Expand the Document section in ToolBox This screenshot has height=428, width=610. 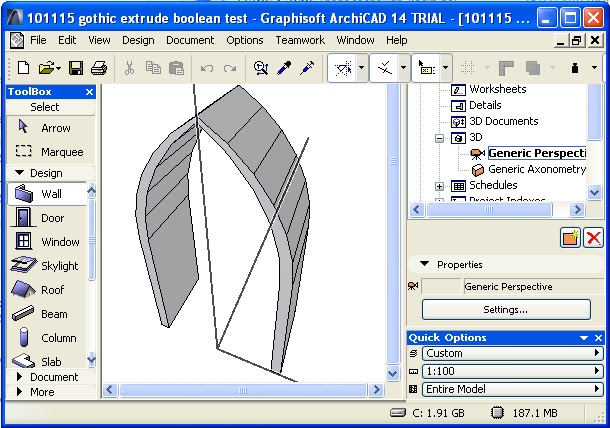pyautogui.click(x=19, y=377)
